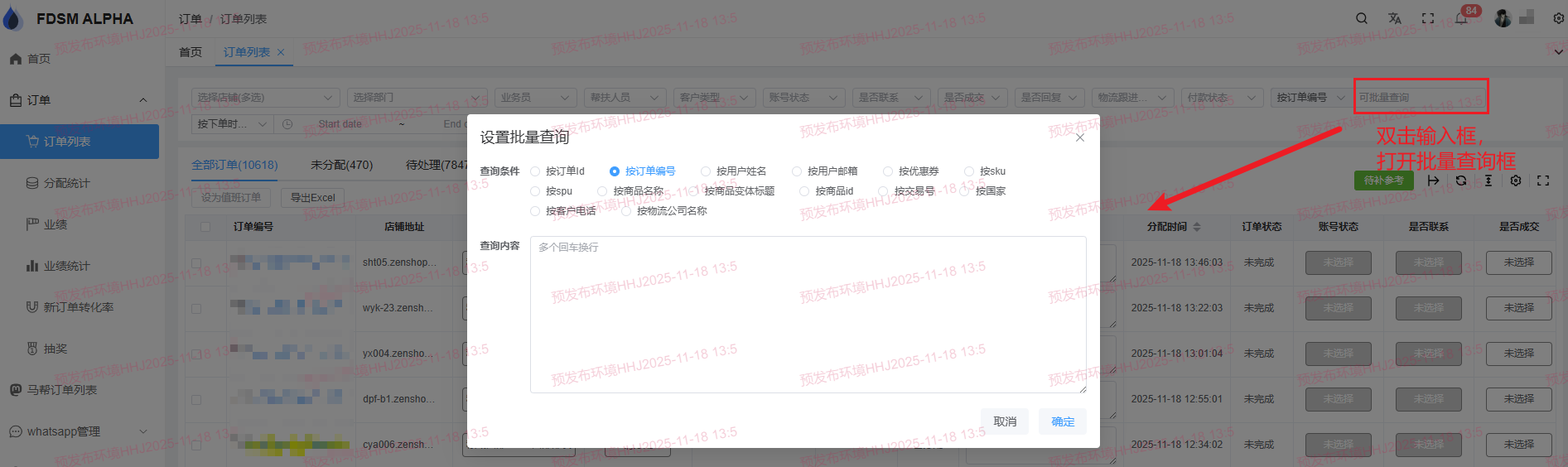Select the 按用户姓名 radio option
This screenshot has width=1568, height=467.
click(706, 171)
